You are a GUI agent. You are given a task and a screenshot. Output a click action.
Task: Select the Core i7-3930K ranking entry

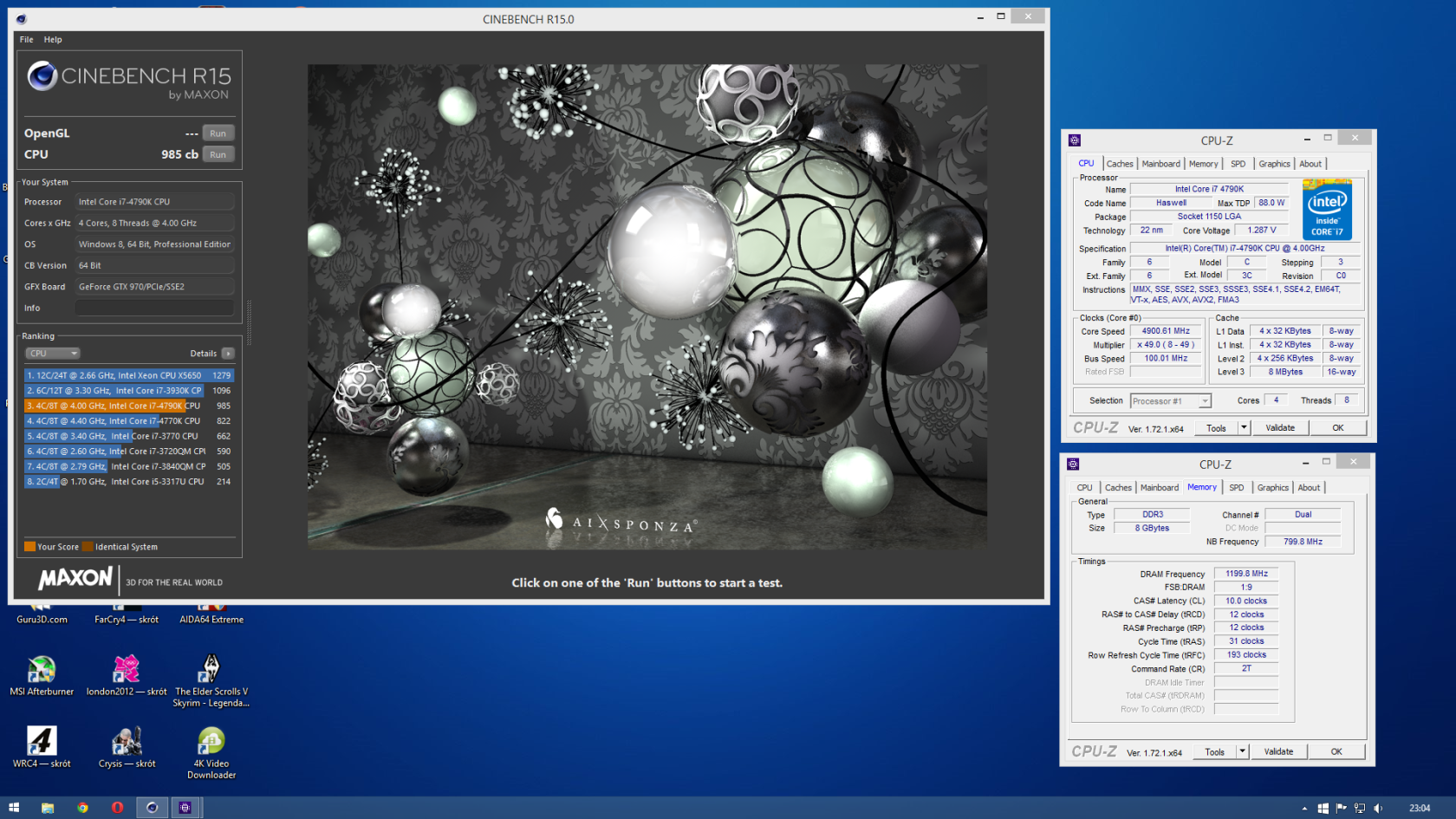[x=129, y=391]
